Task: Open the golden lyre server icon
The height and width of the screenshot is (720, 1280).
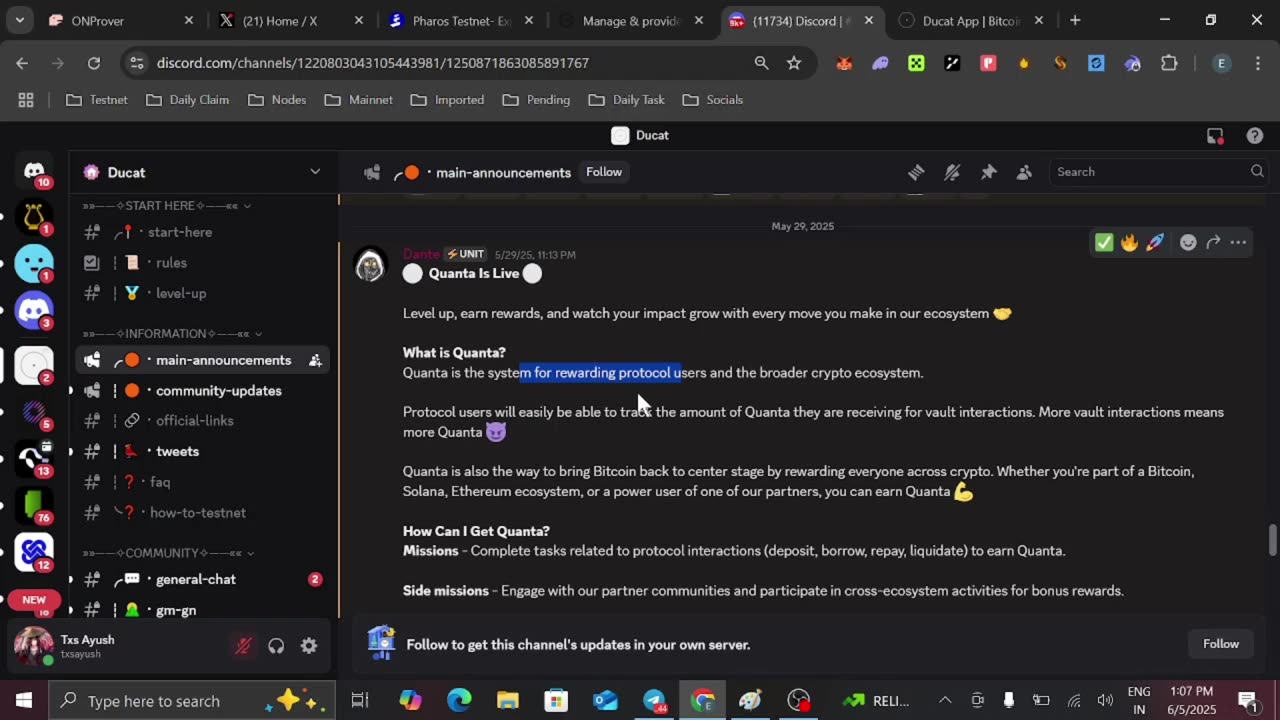Action: [34, 216]
